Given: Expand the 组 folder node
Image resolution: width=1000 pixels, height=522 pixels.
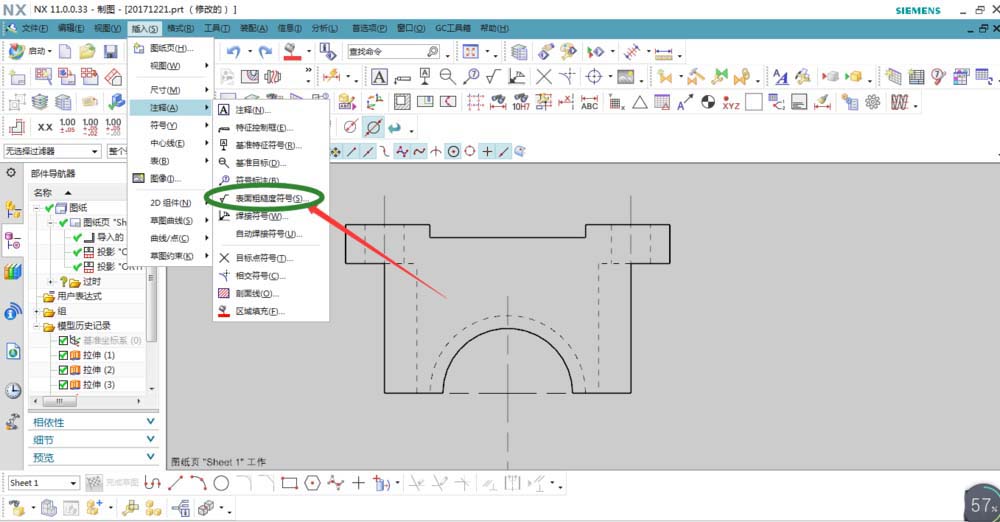Looking at the screenshot, I should [x=37, y=311].
